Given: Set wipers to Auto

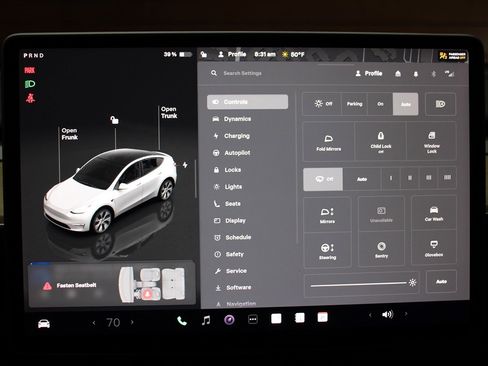Looking at the screenshot, I should pyautogui.click(x=362, y=179).
